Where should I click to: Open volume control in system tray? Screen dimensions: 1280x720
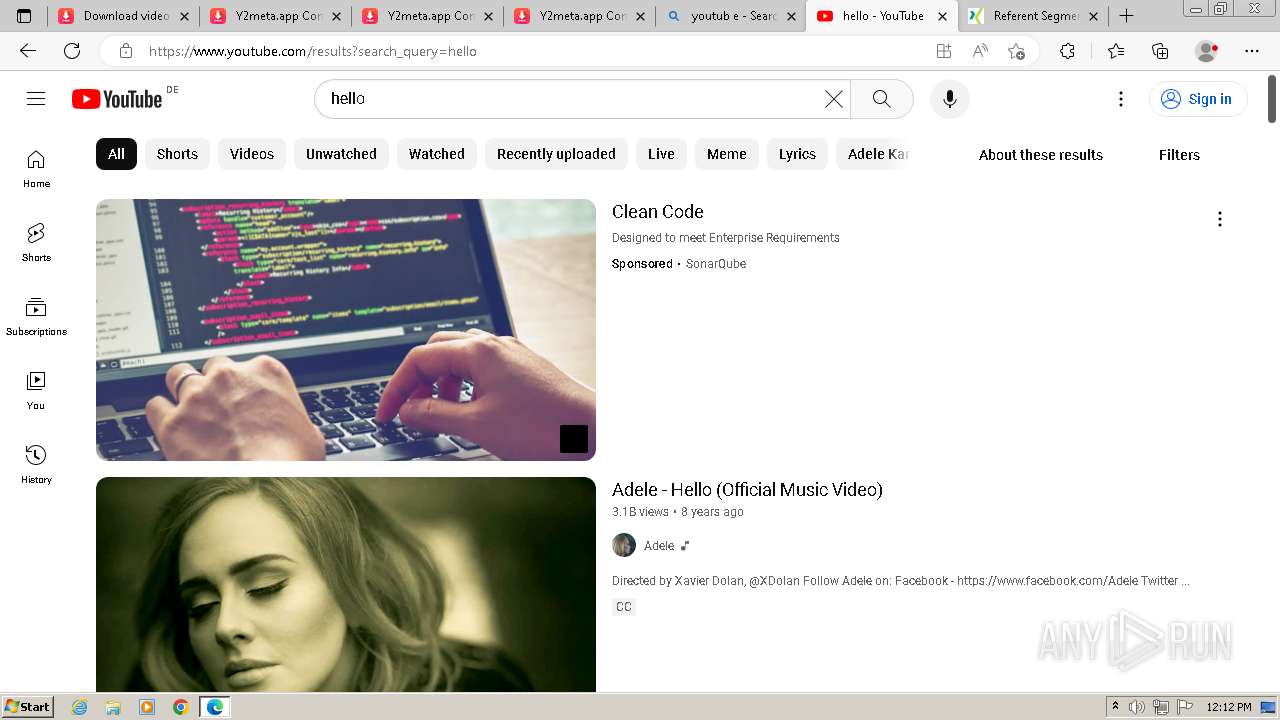[1137, 707]
